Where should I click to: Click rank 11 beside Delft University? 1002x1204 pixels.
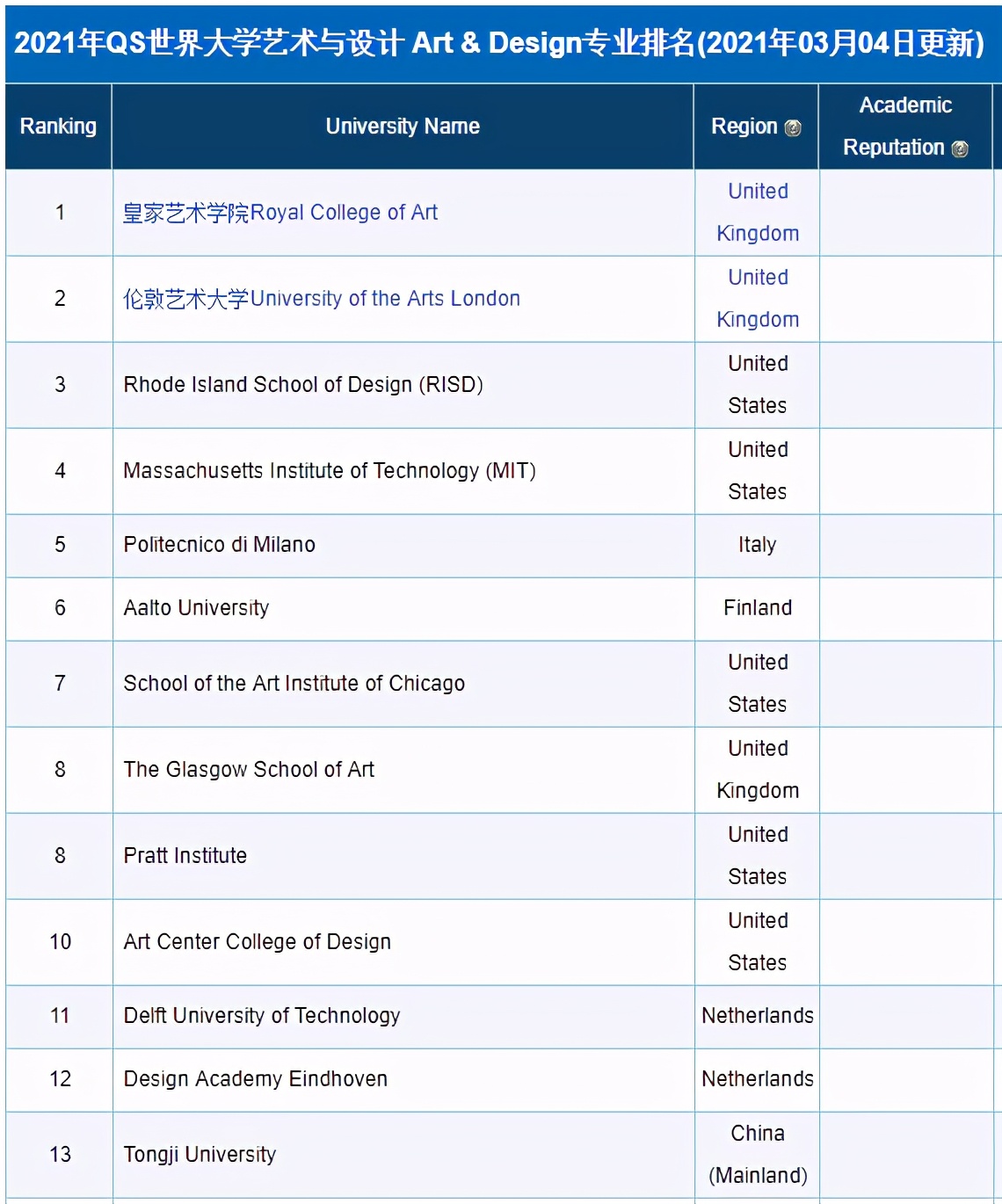pyautogui.click(x=60, y=1016)
